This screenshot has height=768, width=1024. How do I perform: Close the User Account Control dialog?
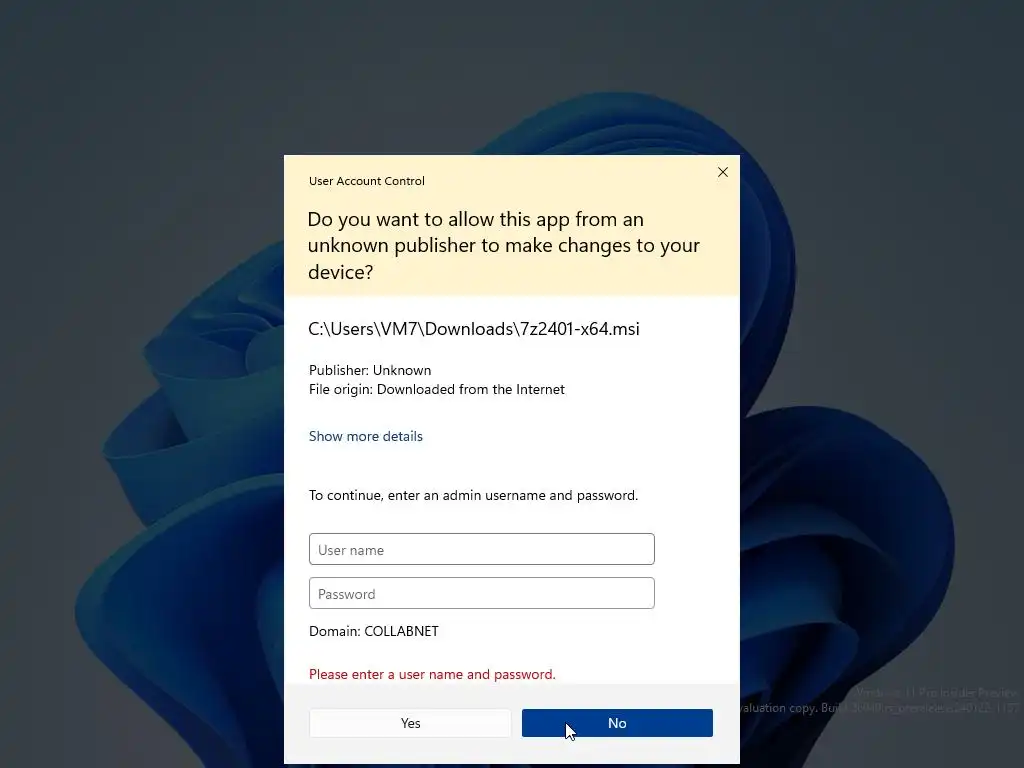[722, 172]
